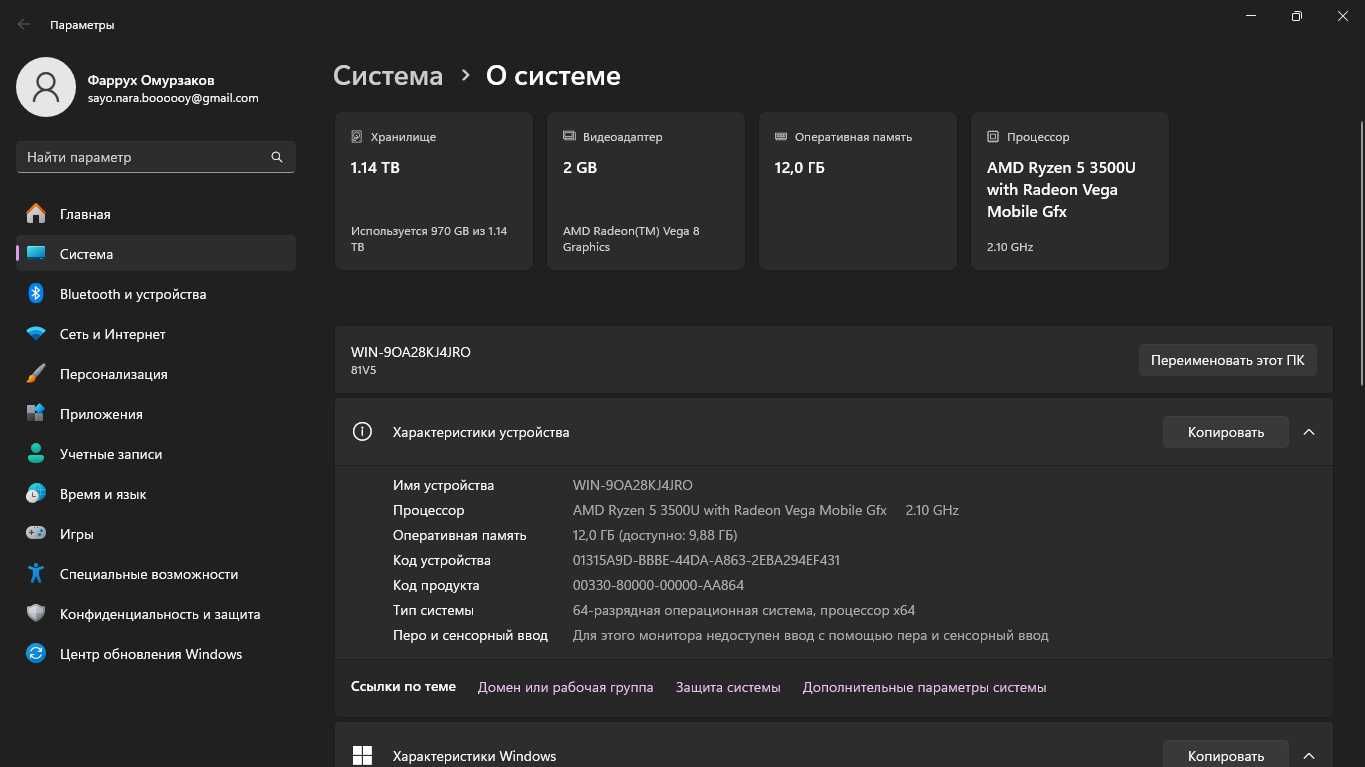Click Переименовать этот ПК button

[x=1228, y=360]
